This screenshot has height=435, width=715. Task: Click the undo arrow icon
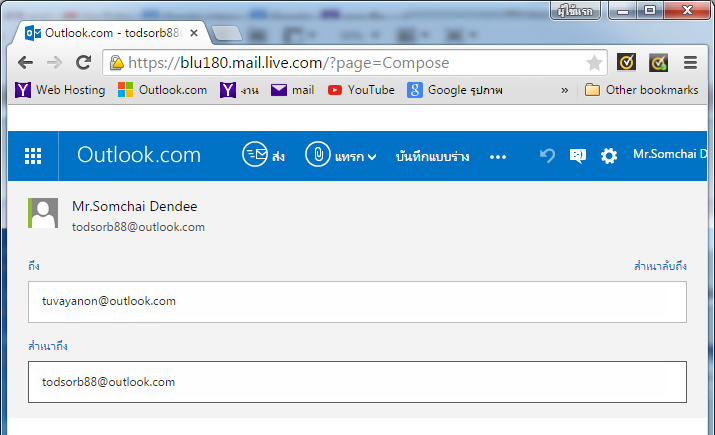click(x=547, y=156)
